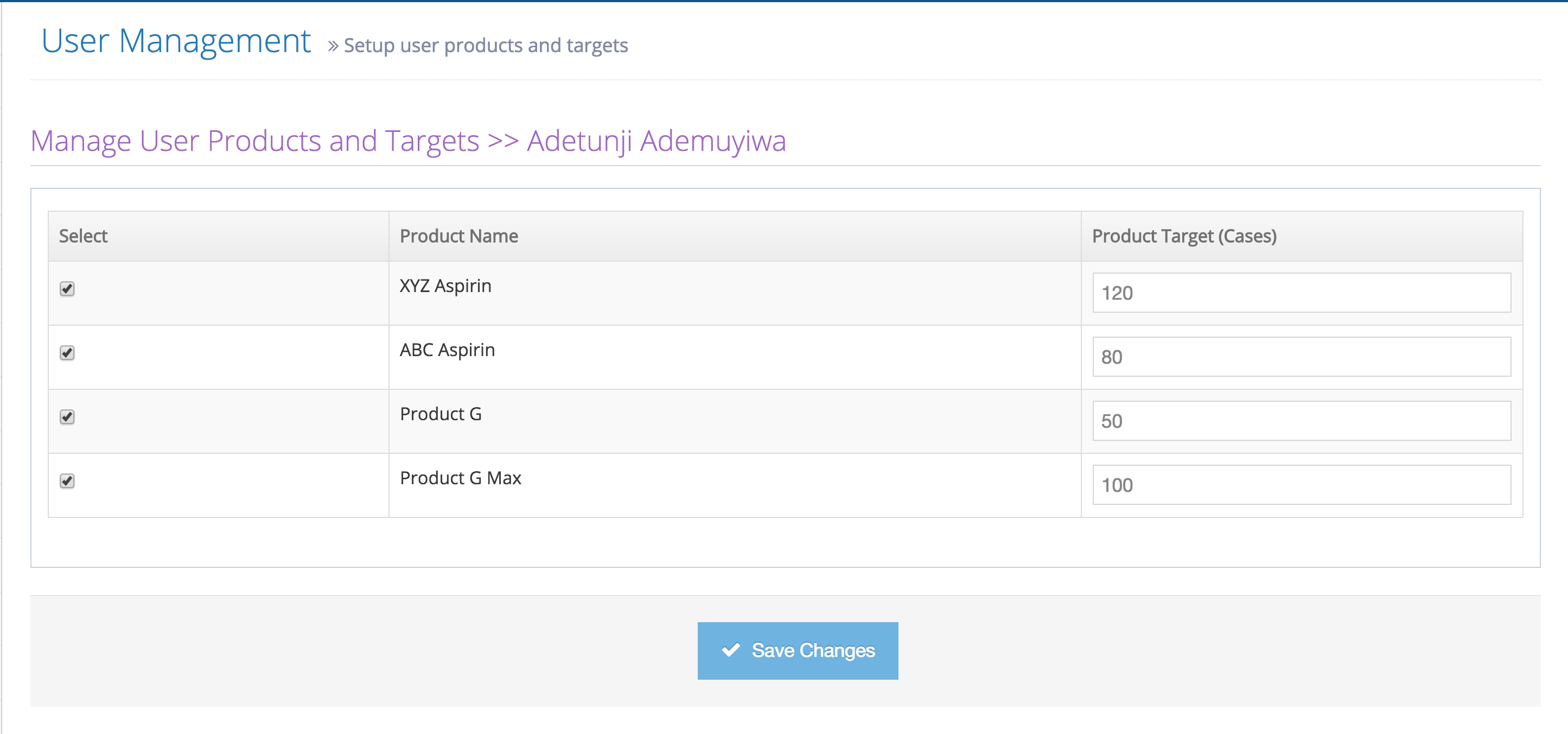Click the Product Target (Cases) column header

click(1184, 236)
